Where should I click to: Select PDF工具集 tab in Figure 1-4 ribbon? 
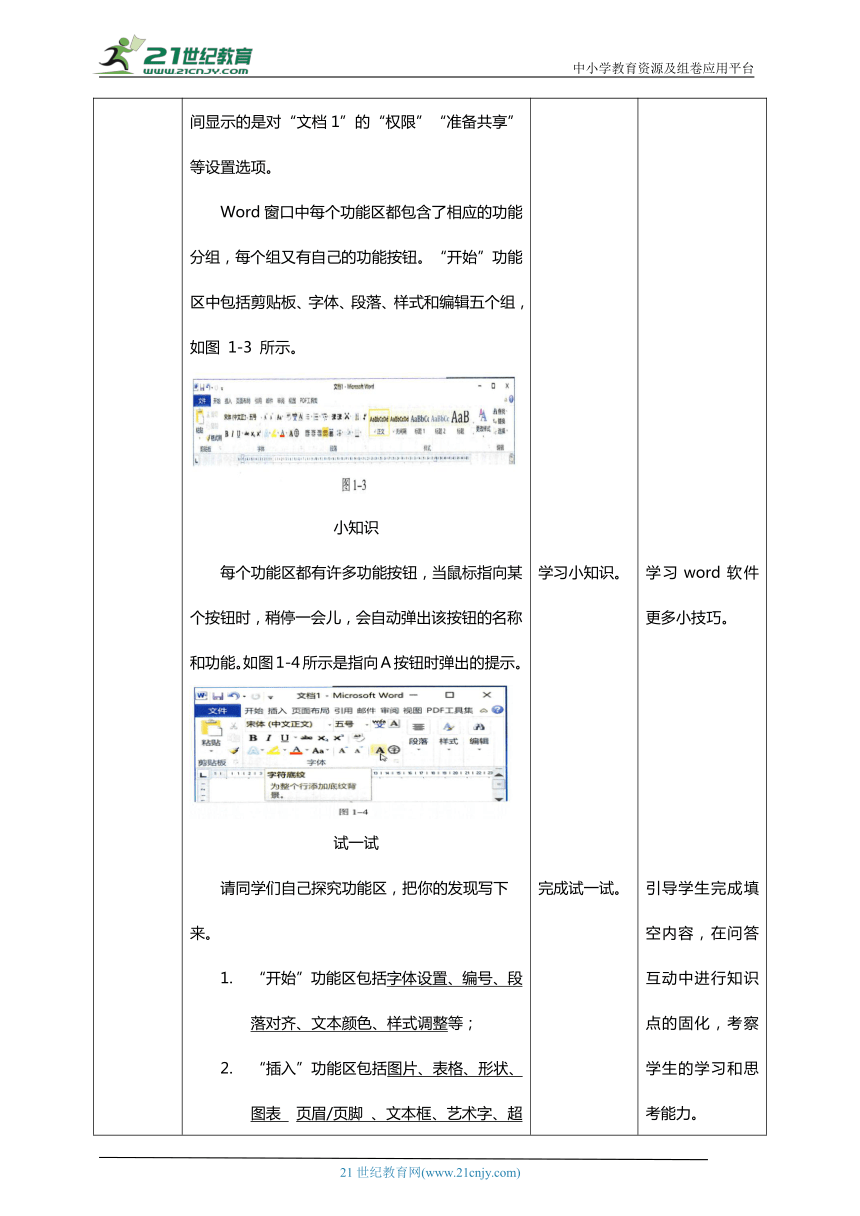(x=450, y=710)
